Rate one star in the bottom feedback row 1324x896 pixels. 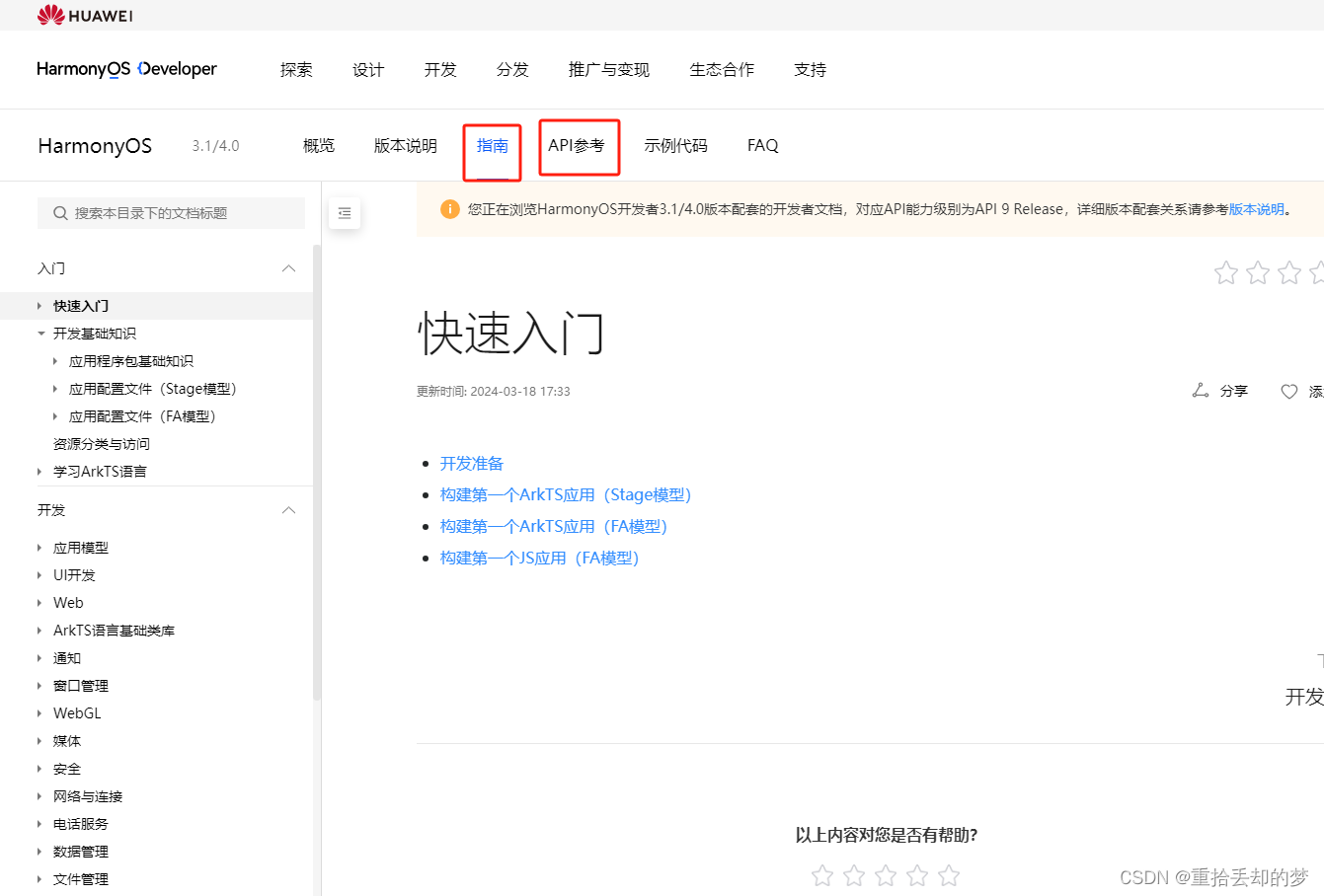coord(822,875)
